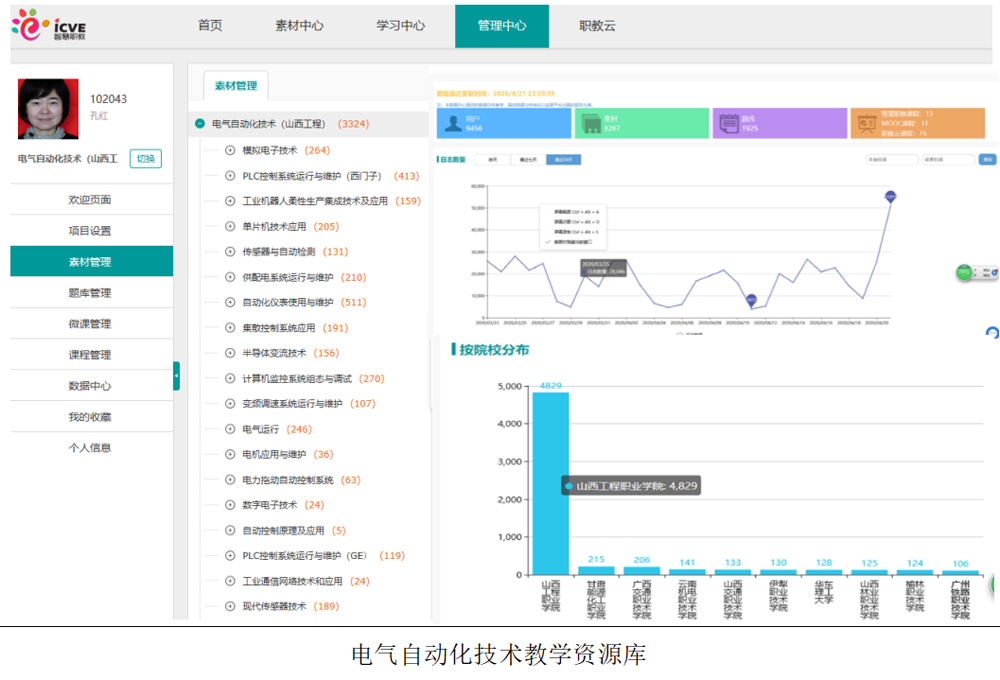Screen dimensions: 1000x680
Task: Click the ICVE logo in header
Action: [x=50, y=25]
